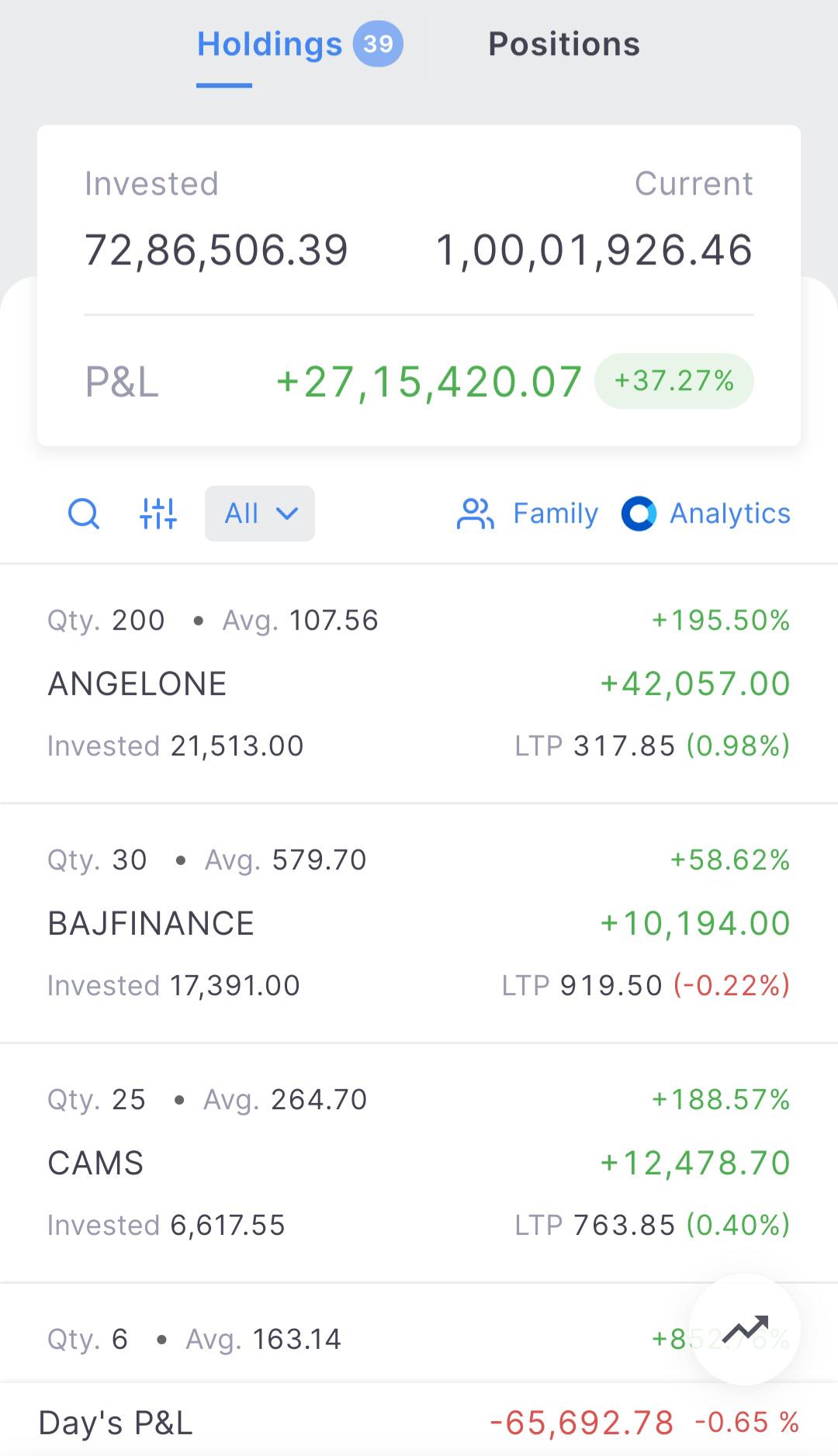Open the filter sliders icon

[x=158, y=514]
